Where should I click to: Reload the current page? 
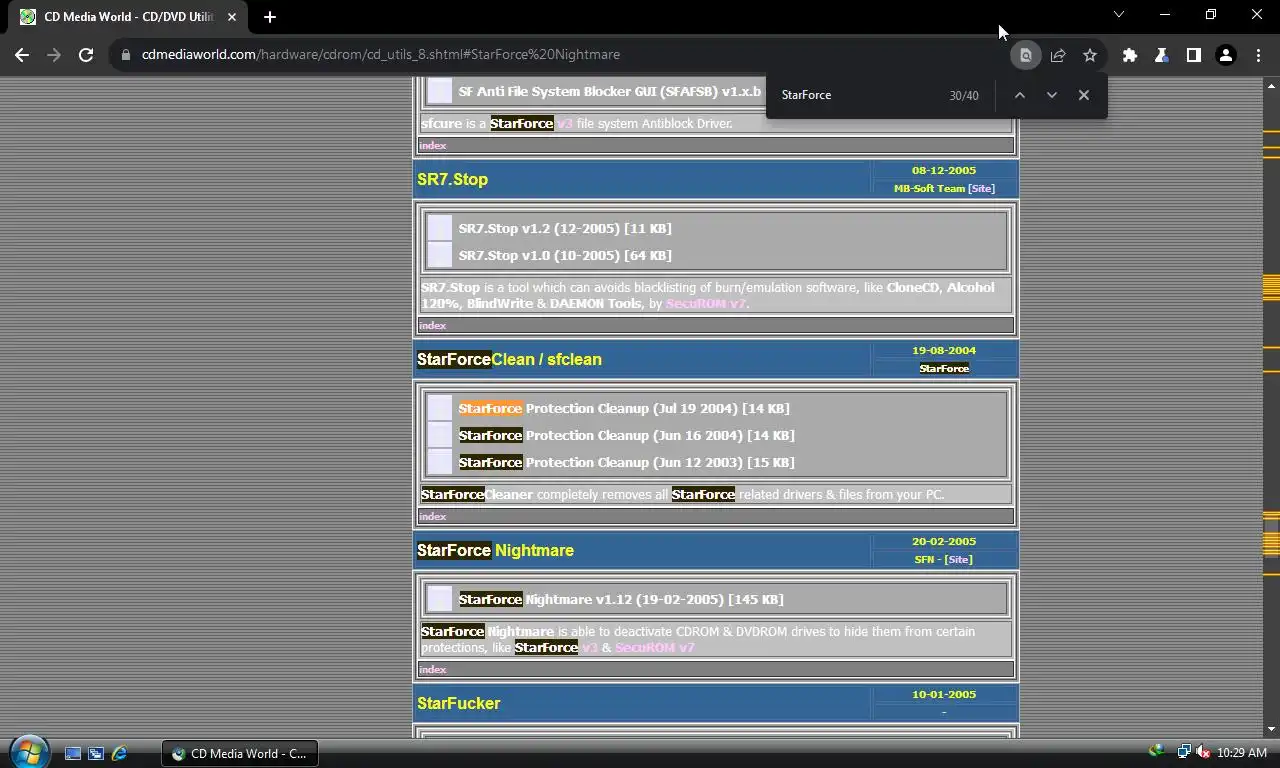coord(86,55)
